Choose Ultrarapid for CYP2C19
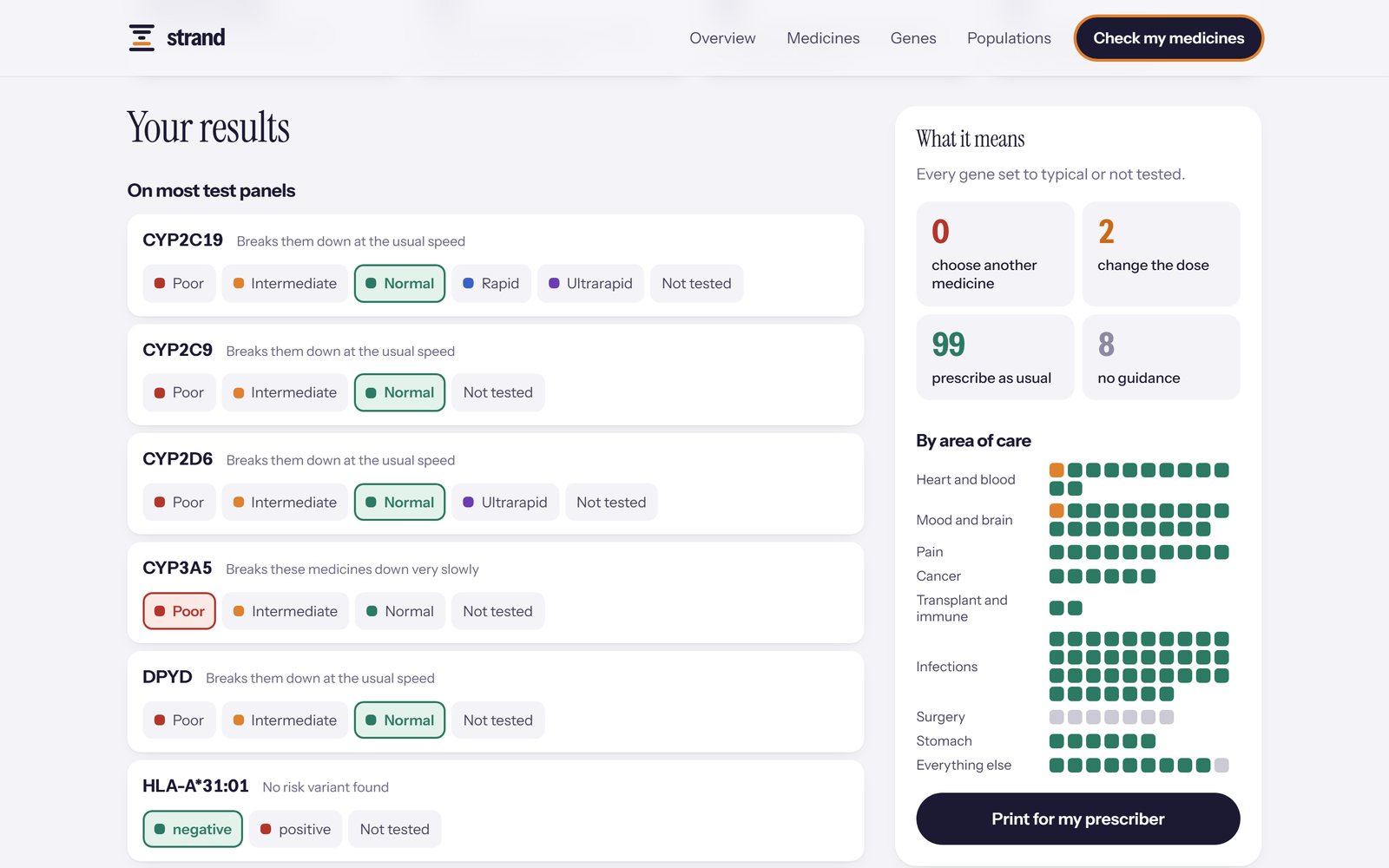 (590, 284)
